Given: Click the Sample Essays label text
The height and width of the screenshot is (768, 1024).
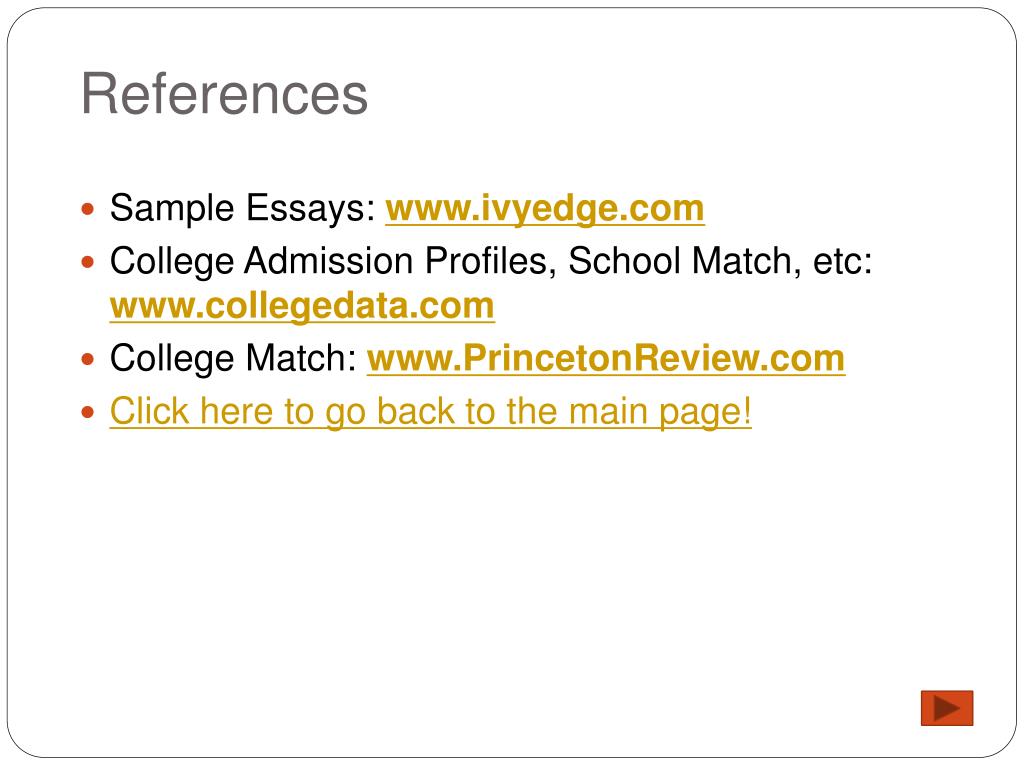Looking at the screenshot, I should [x=243, y=209].
